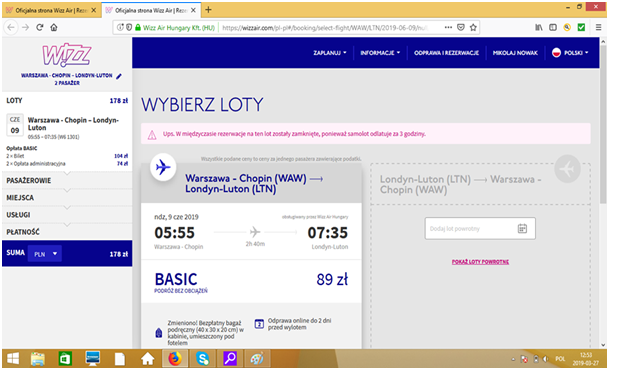
Task: Open File Explorer from the taskbar
Action: point(38,359)
